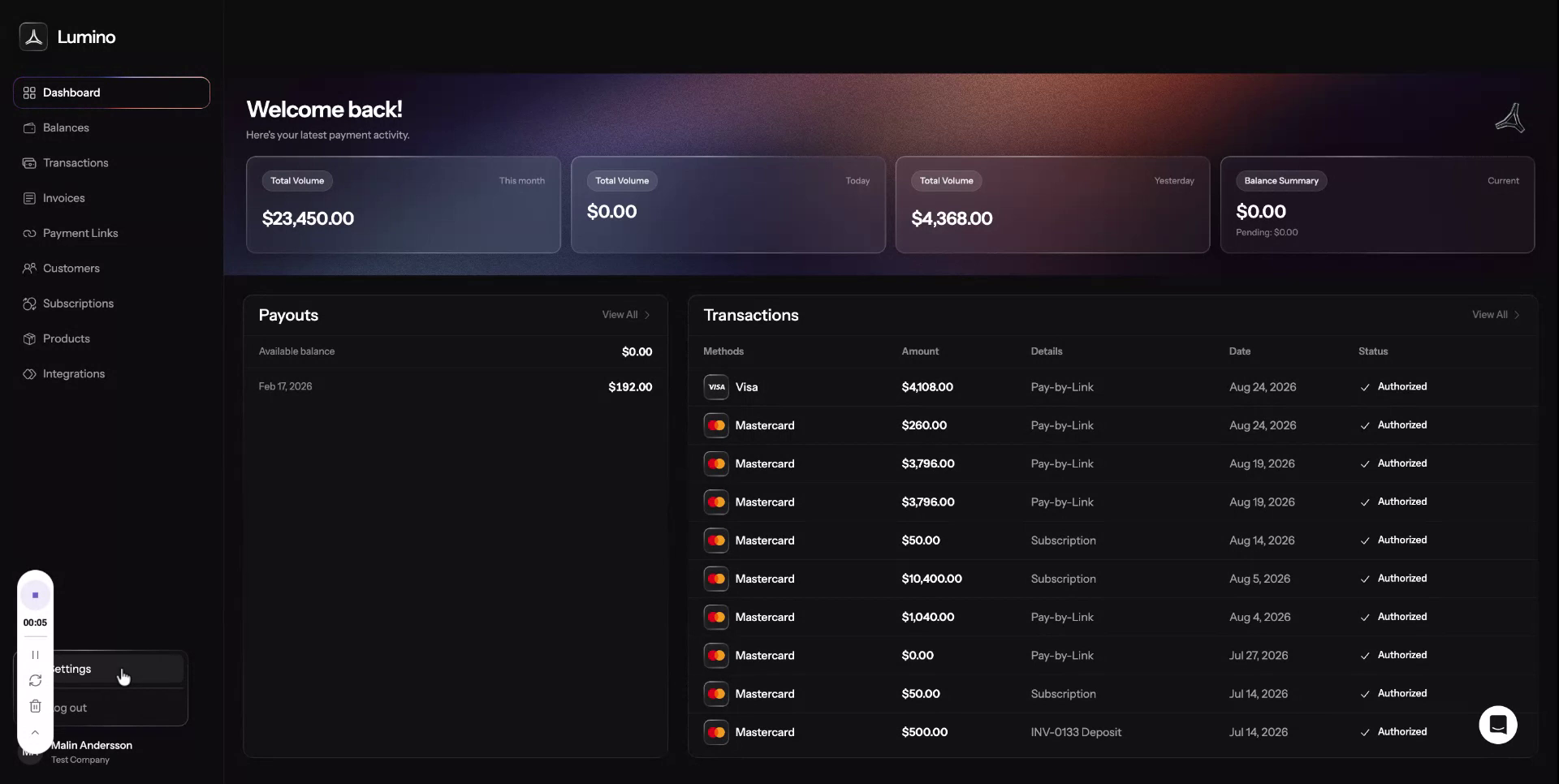Viewport: 1559px width, 784px height.
Task: Go to Transactions in sidebar
Action: coord(111,163)
